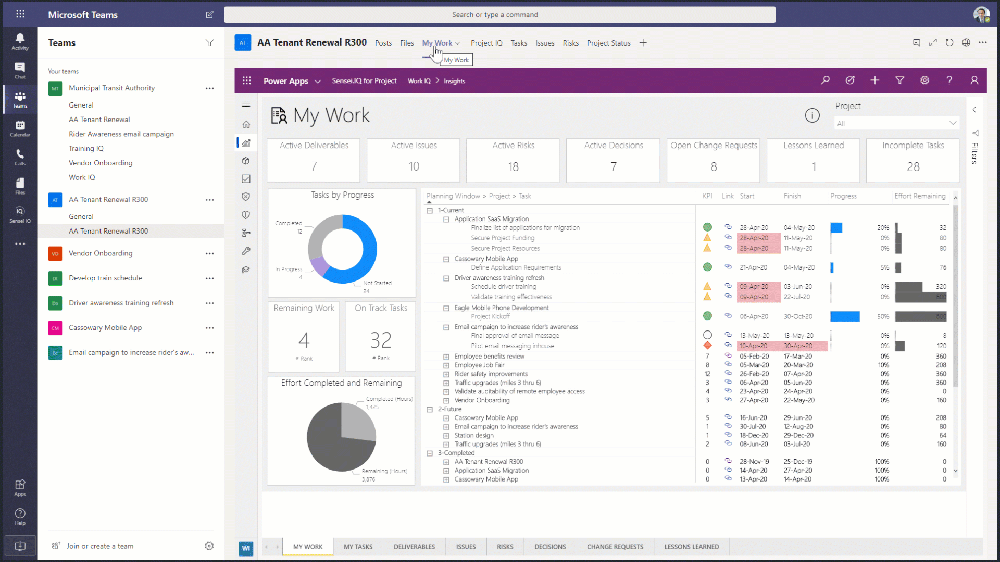The width and height of the screenshot is (1000, 562).
Task: Toggle the app side navigation hamburger
Action: pos(246,107)
